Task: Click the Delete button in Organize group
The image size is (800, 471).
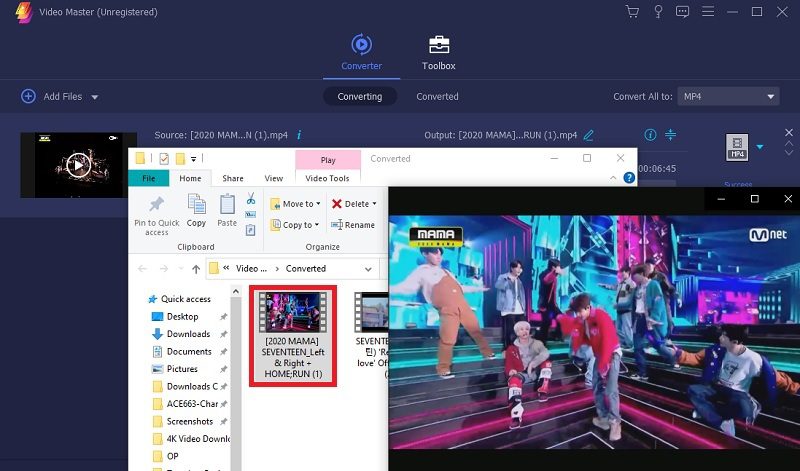Action: (x=354, y=204)
